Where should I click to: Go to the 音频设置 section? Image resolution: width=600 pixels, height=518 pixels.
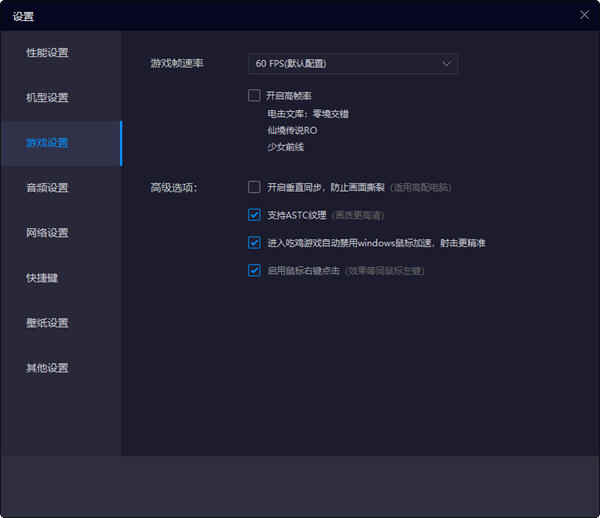(48, 188)
